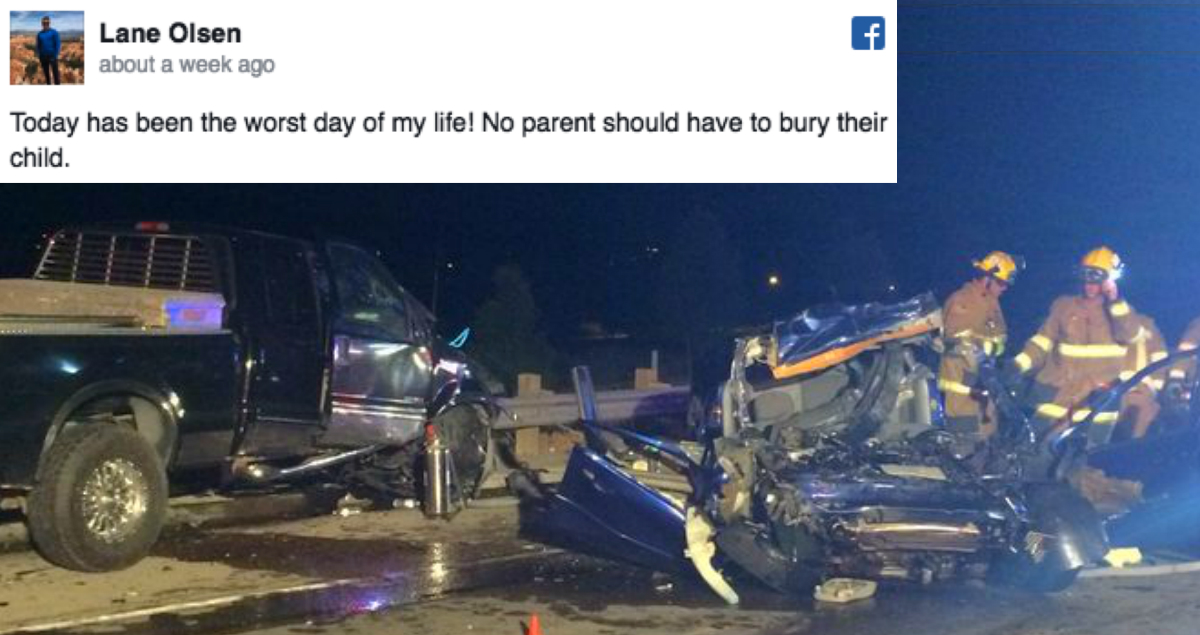This screenshot has height=635, width=1200.
Task: Open the crash scene photo
Action: tap(600, 408)
